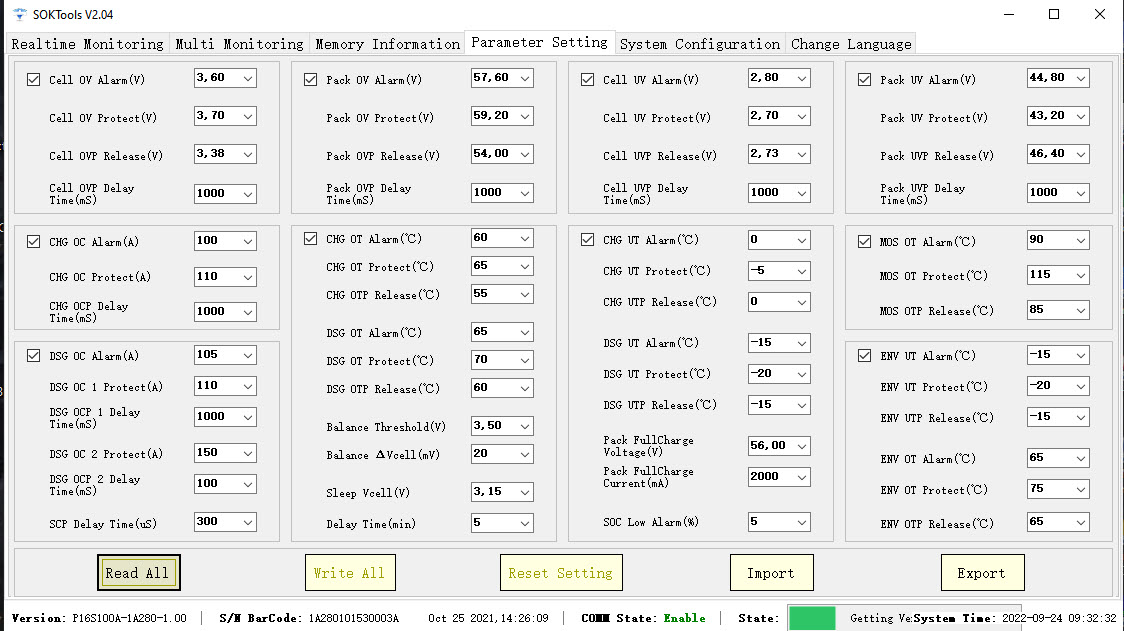Uncheck the Cell OV Alarm checkbox

tap(34, 80)
